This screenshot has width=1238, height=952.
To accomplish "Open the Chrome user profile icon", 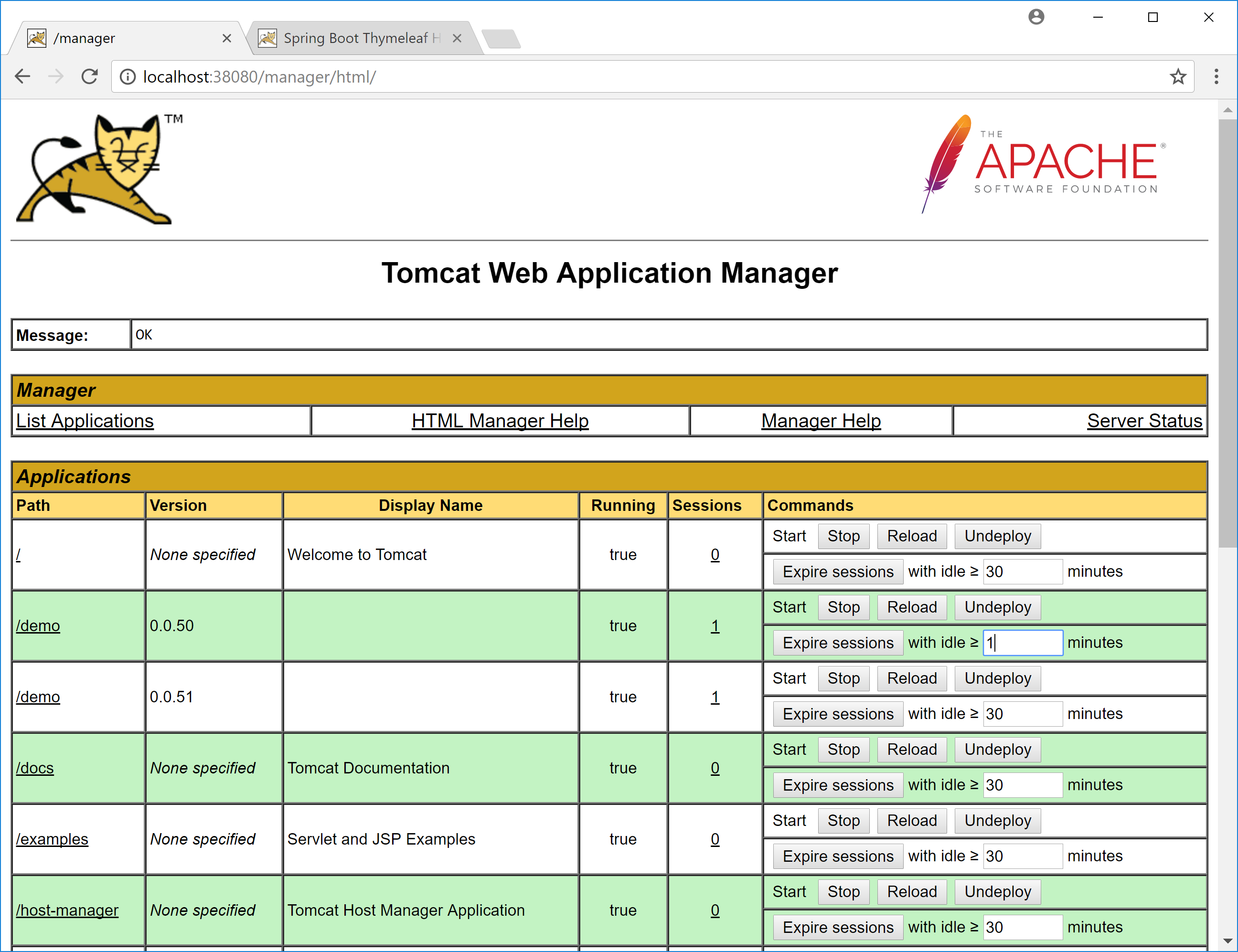I will click(x=1036, y=17).
